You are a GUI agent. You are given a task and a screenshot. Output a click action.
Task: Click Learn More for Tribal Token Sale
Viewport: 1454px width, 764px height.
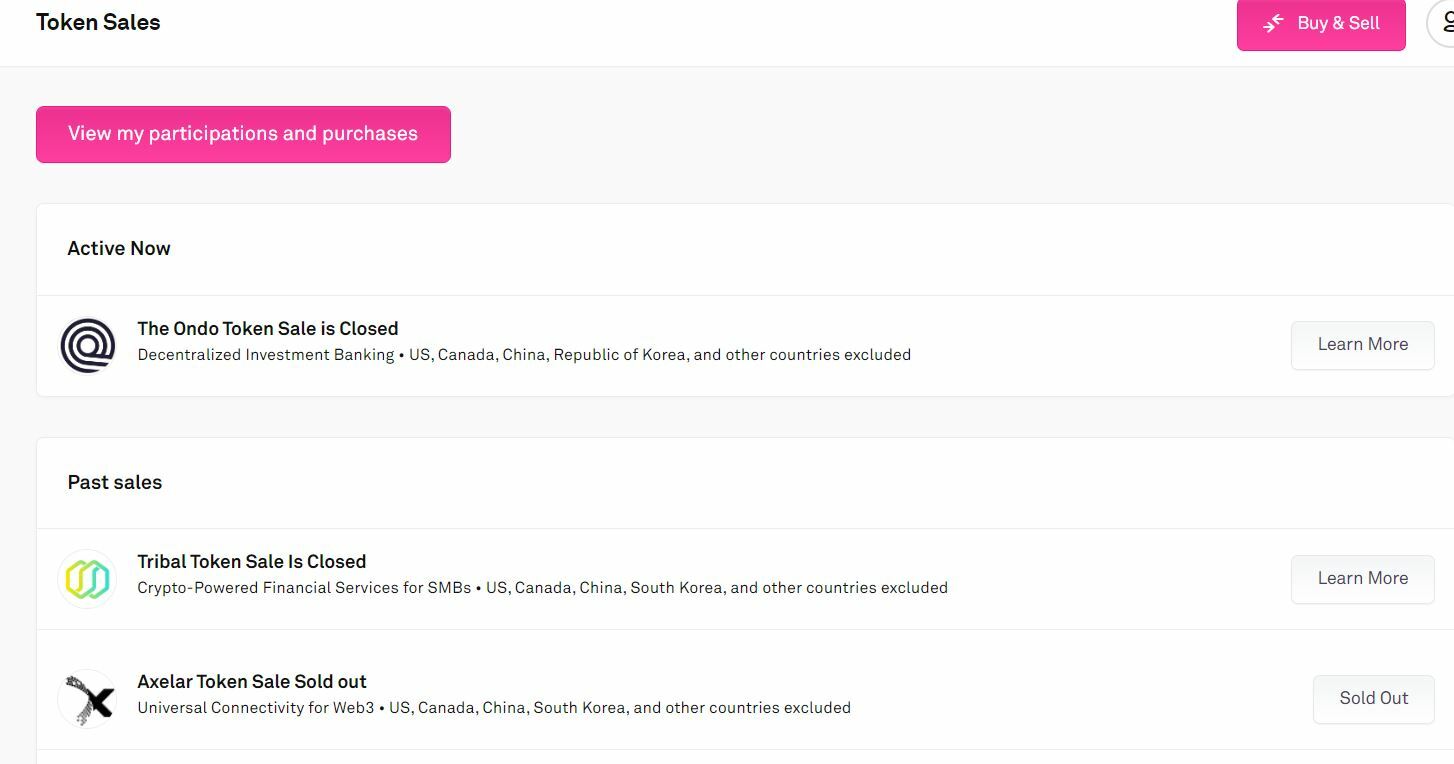coord(1362,579)
